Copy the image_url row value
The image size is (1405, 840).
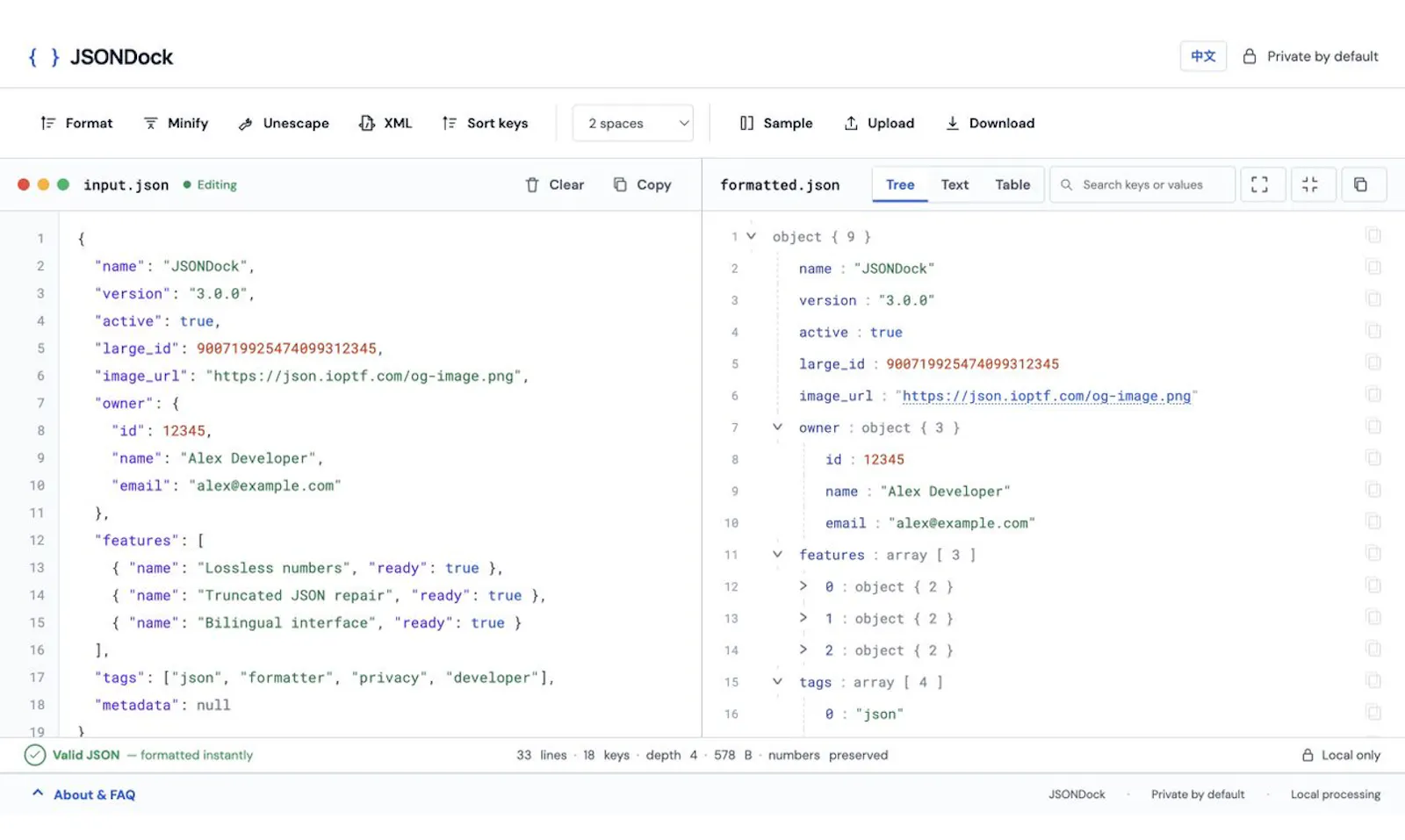(x=1373, y=395)
